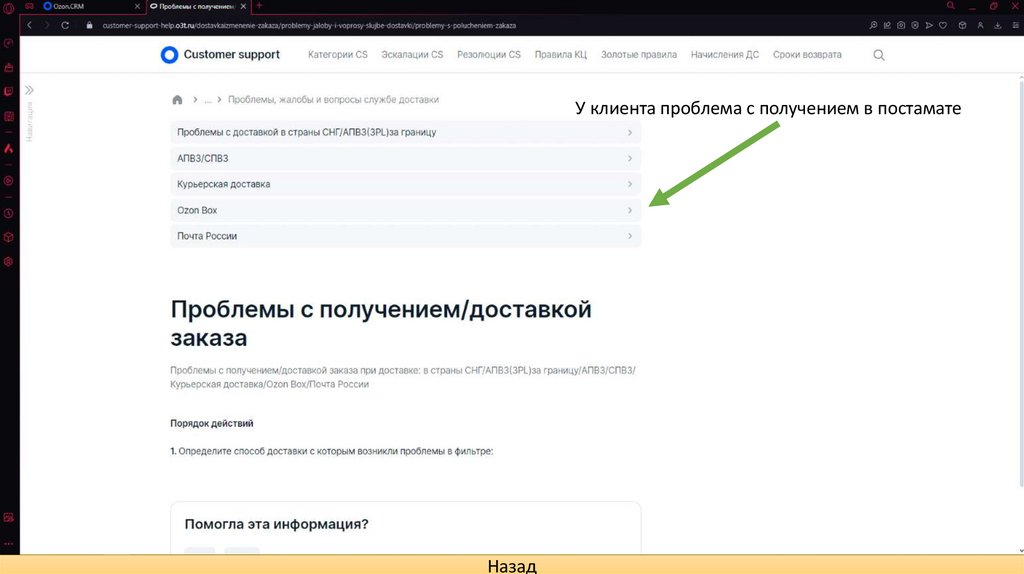This screenshot has width=1024, height=574.
Task: Click the flame icon in the Opera sidebar
Action: (8, 149)
